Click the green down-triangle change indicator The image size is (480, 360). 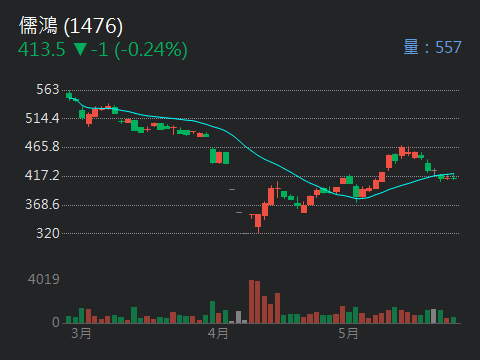(80, 49)
